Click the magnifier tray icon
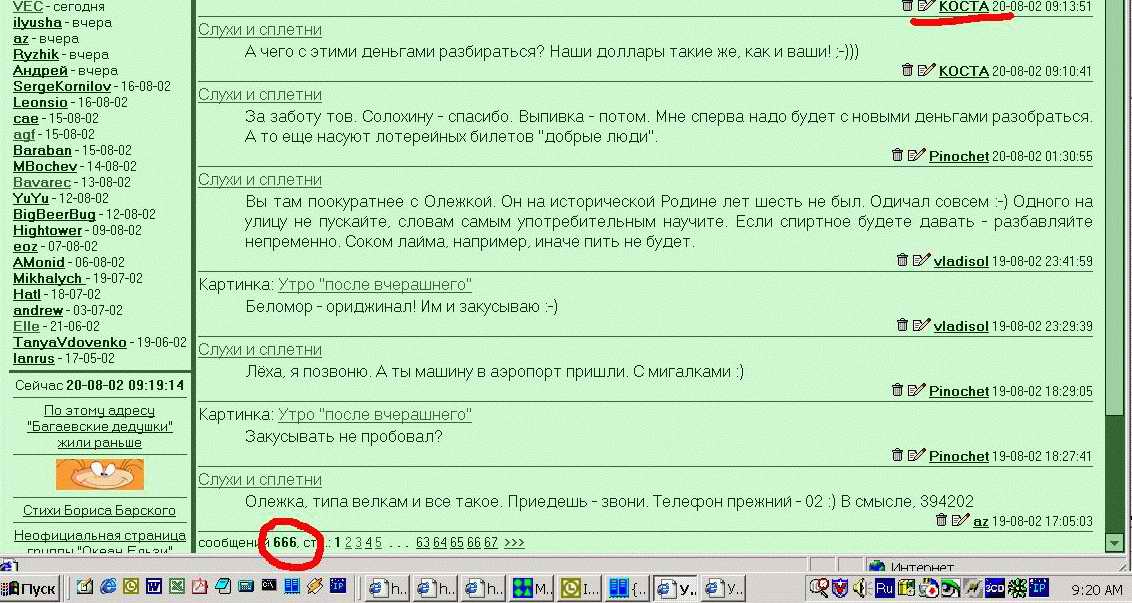 [x=819, y=588]
